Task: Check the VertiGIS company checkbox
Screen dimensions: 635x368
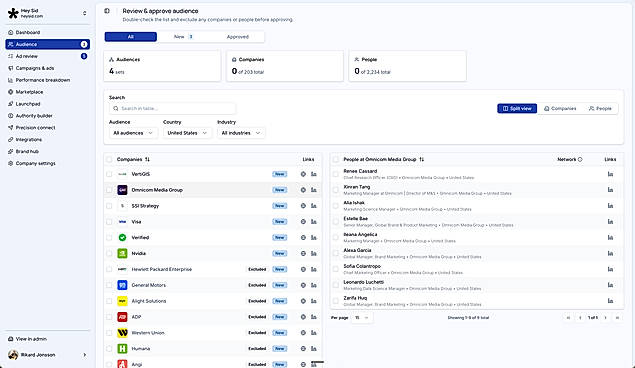Action: 109,174
